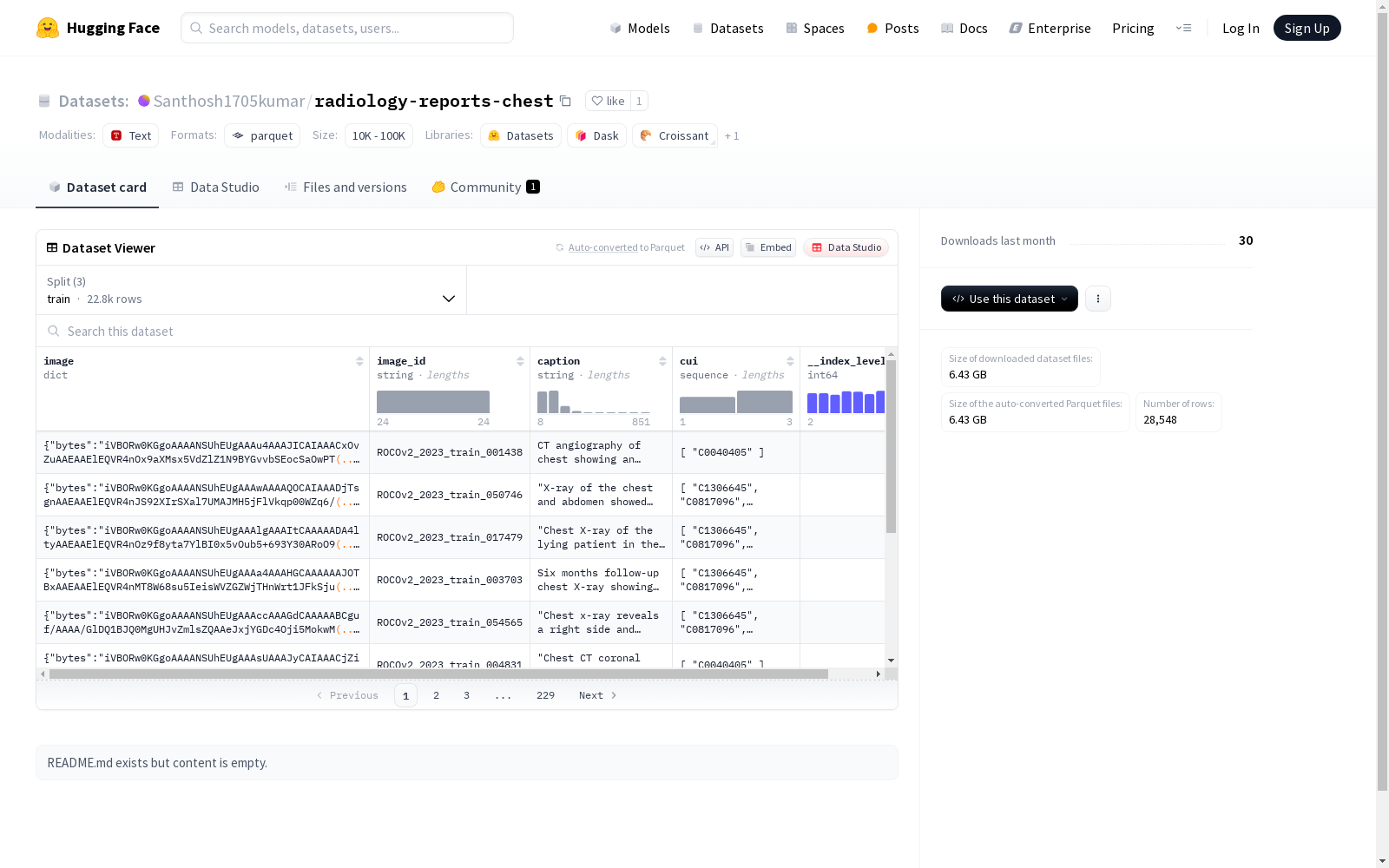Click the Datasets breadcrumb icon
1389x868 pixels.
click(44, 102)
